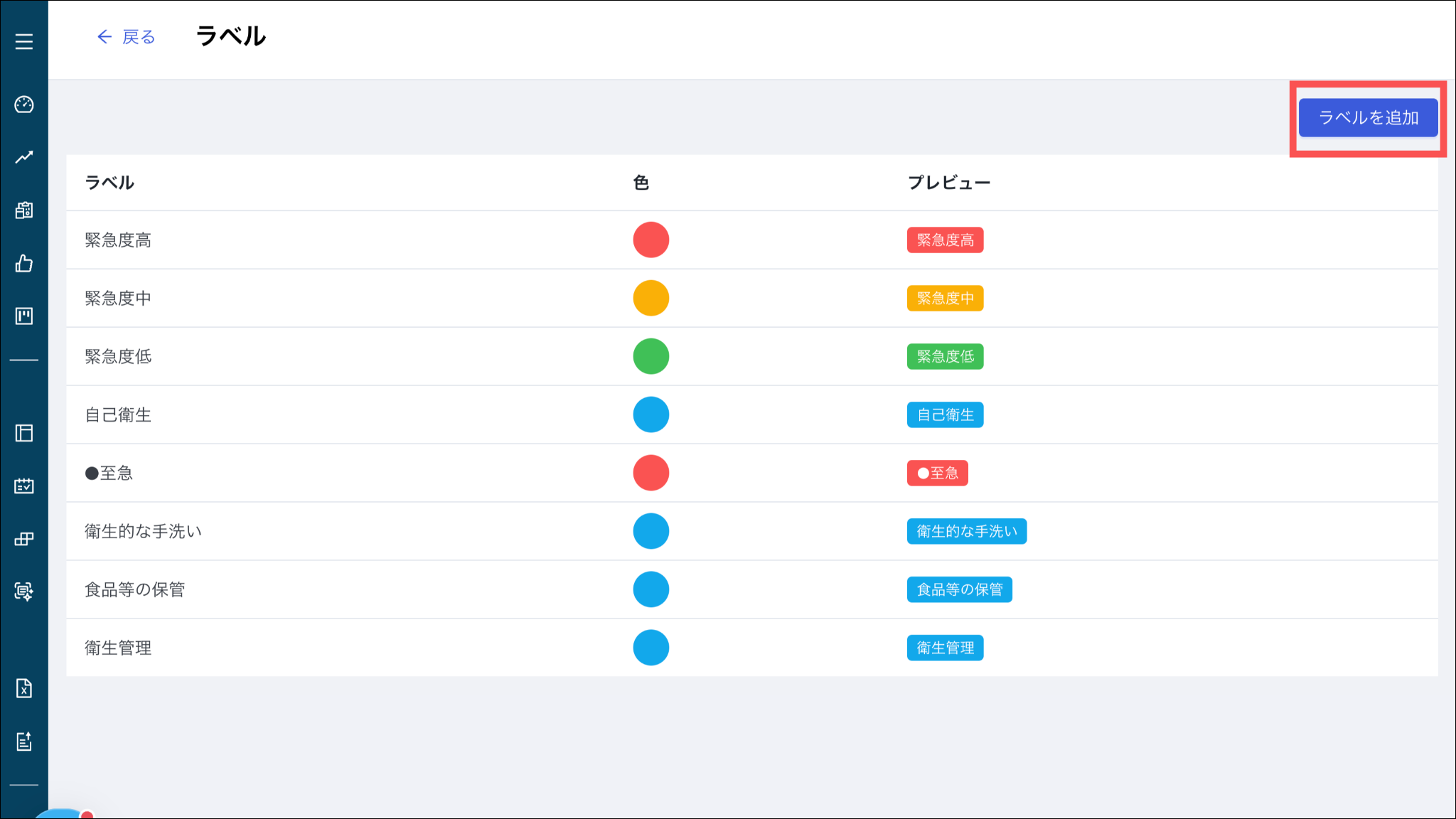
Task: Open the trend line analytics icon
Action: click(x=24, y=157)
